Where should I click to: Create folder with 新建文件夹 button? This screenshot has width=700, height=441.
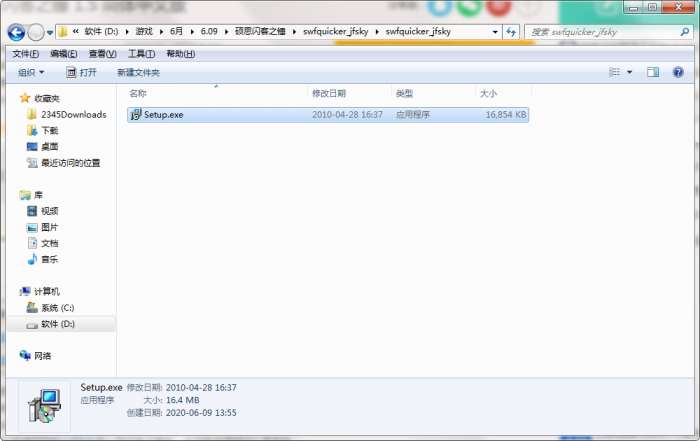[138, 72]
